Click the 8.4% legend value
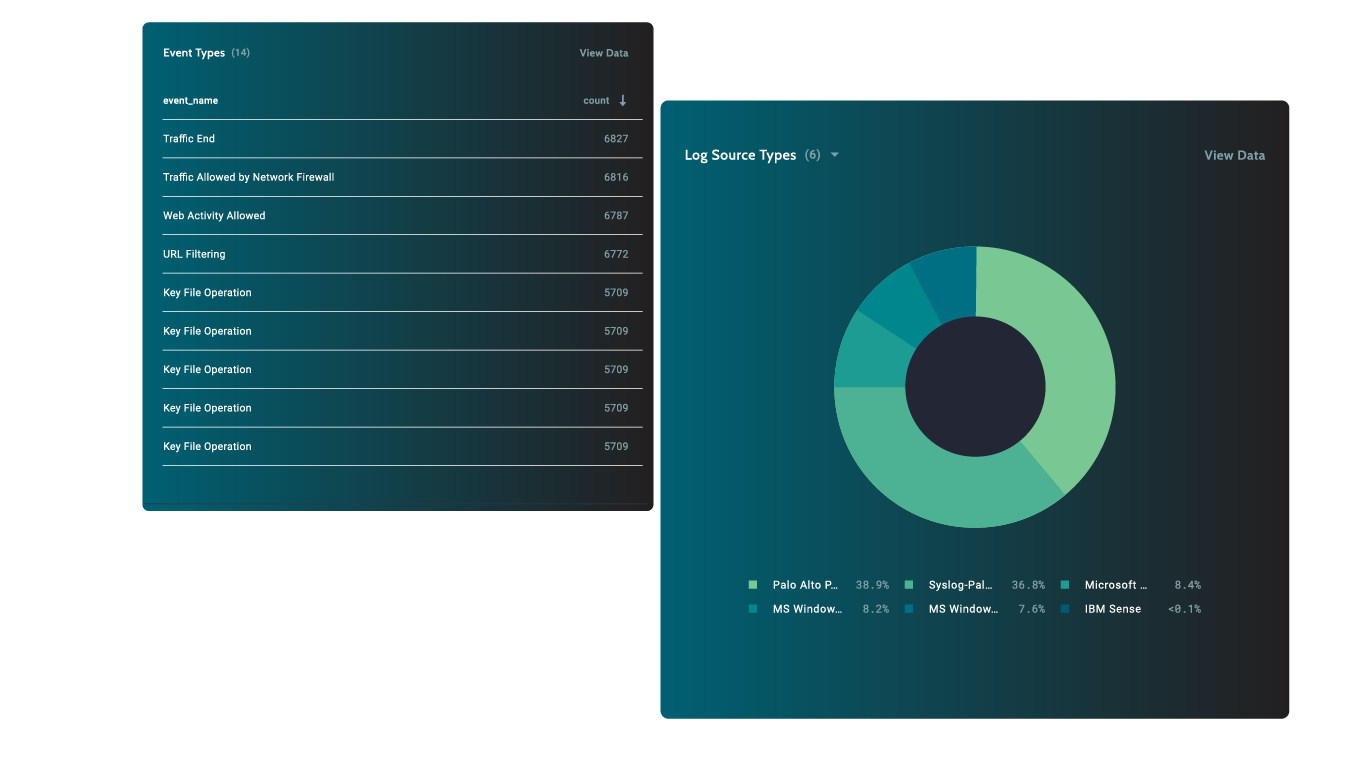The height and width of the screenshot is (768, 1366). pyautogui.click(x=1188, y=585)
